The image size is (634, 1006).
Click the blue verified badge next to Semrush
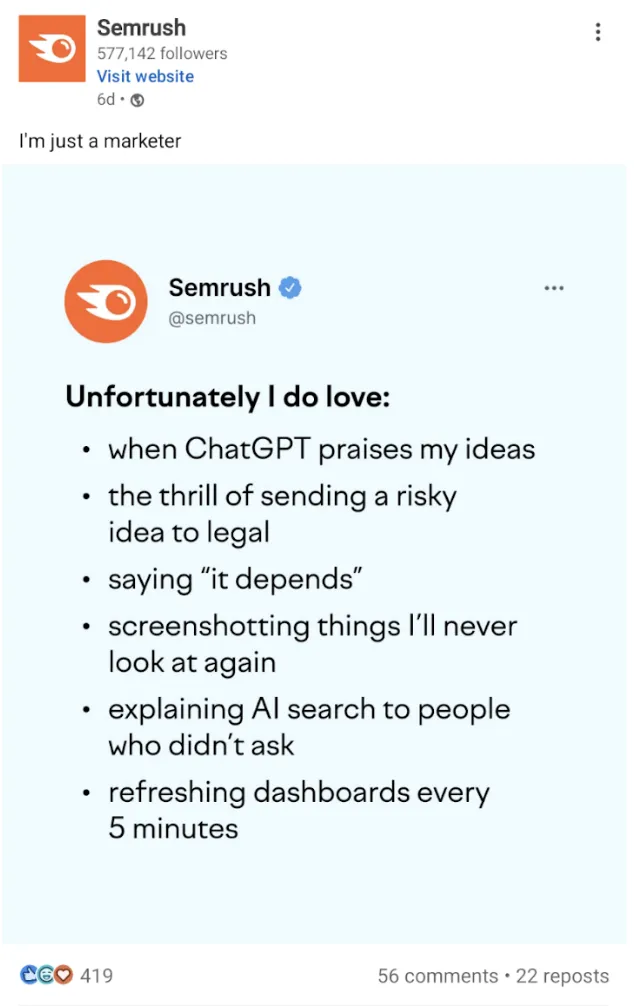289,287
